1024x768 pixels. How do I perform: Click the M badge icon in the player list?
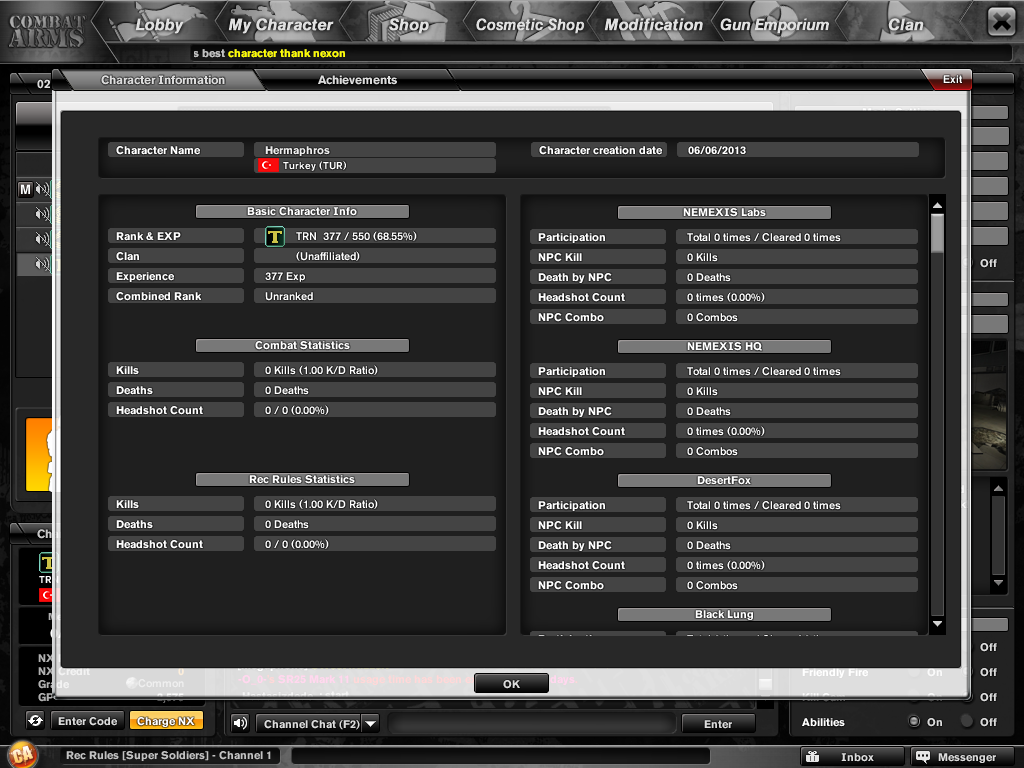click(x=25, y=189)
